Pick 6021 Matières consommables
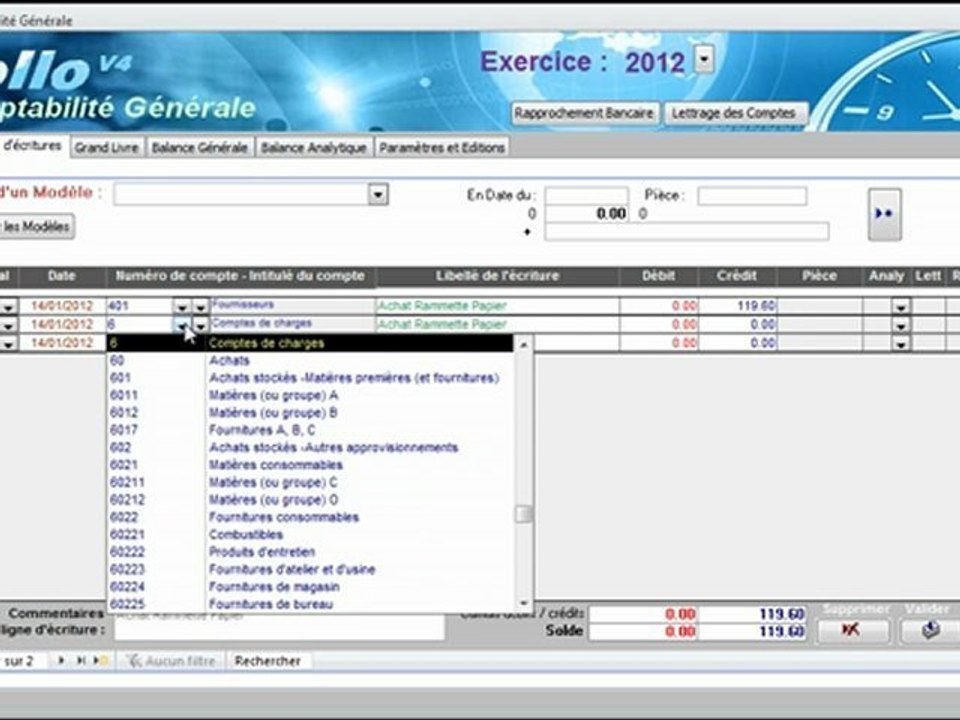 click(x=310, y=465)
